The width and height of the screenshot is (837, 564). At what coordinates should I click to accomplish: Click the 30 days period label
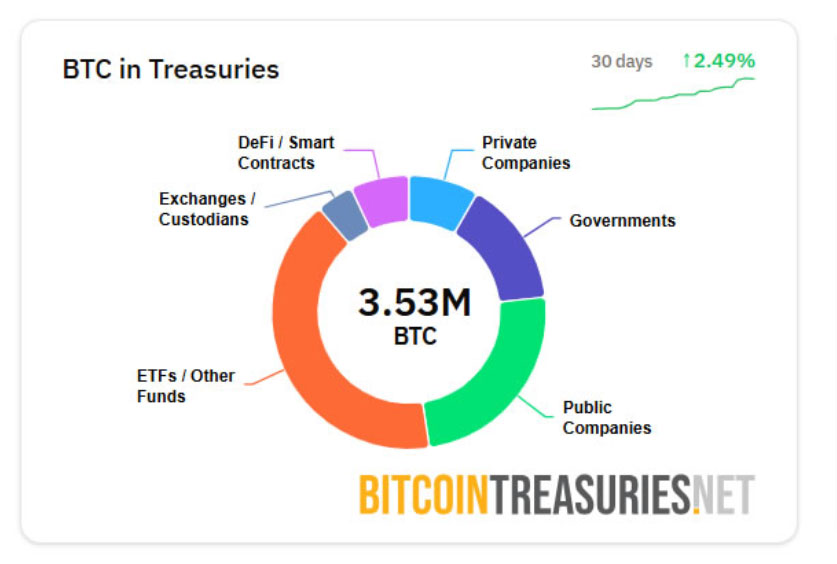[621, 62]
